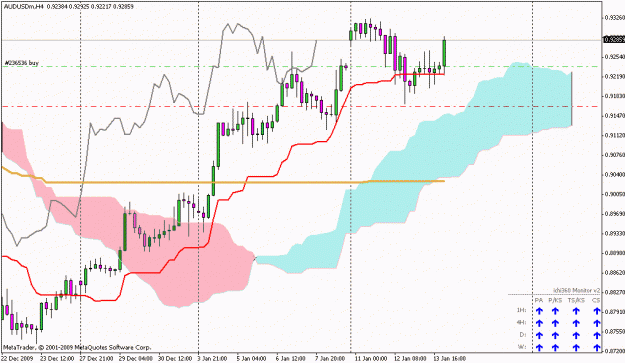
Task: Click the W row PA arrow
Action: click(x=539, y=347)
